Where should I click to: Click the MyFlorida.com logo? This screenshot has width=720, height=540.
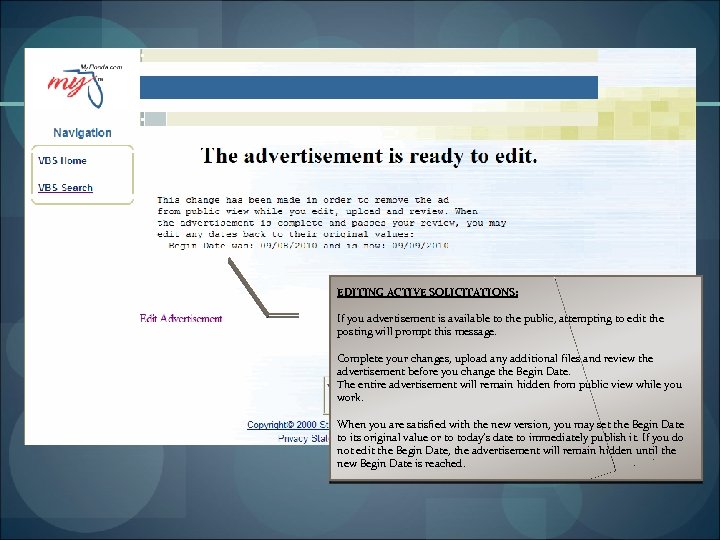coord(85,85)
